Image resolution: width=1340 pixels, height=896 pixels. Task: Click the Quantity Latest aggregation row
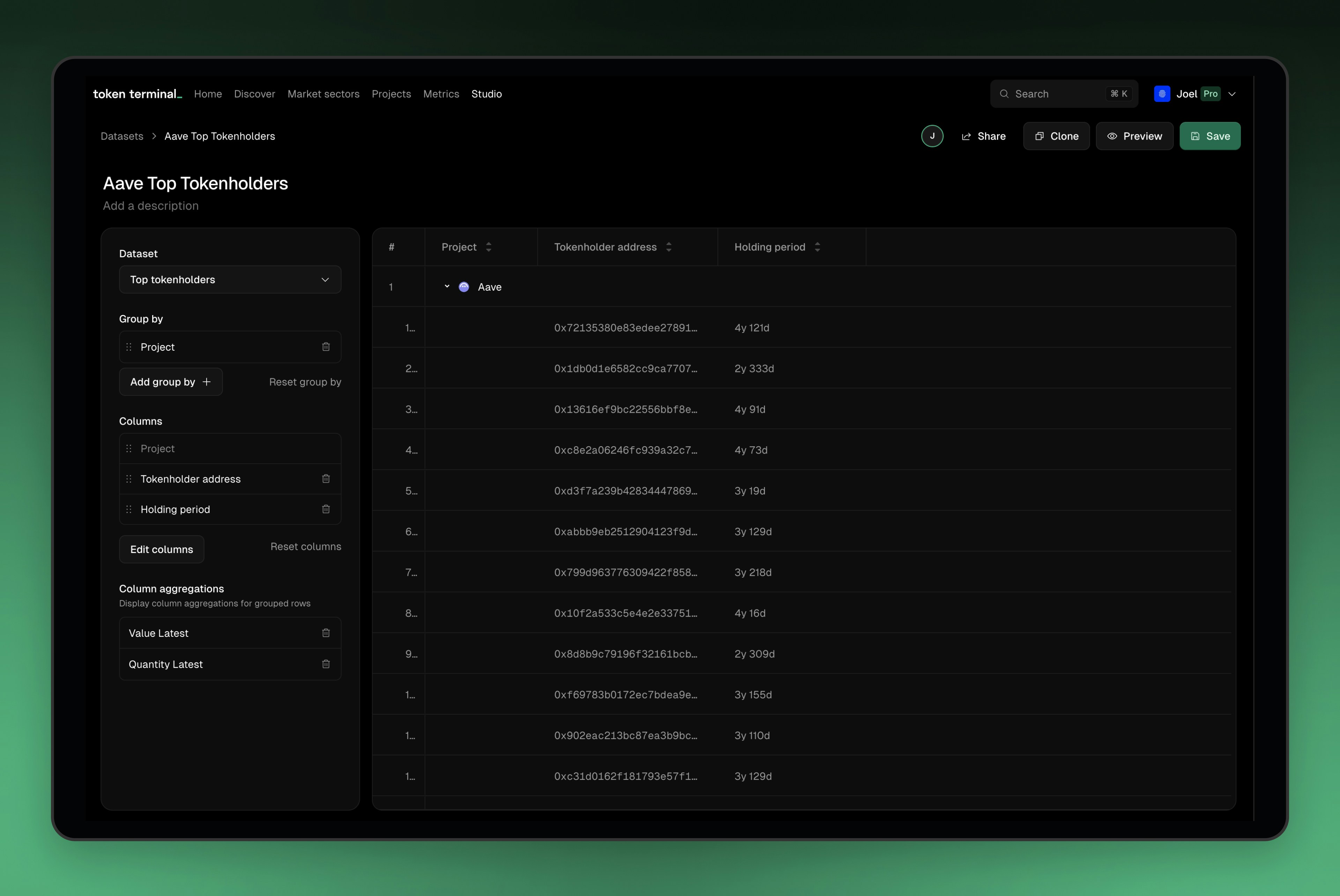coord(230,664)
